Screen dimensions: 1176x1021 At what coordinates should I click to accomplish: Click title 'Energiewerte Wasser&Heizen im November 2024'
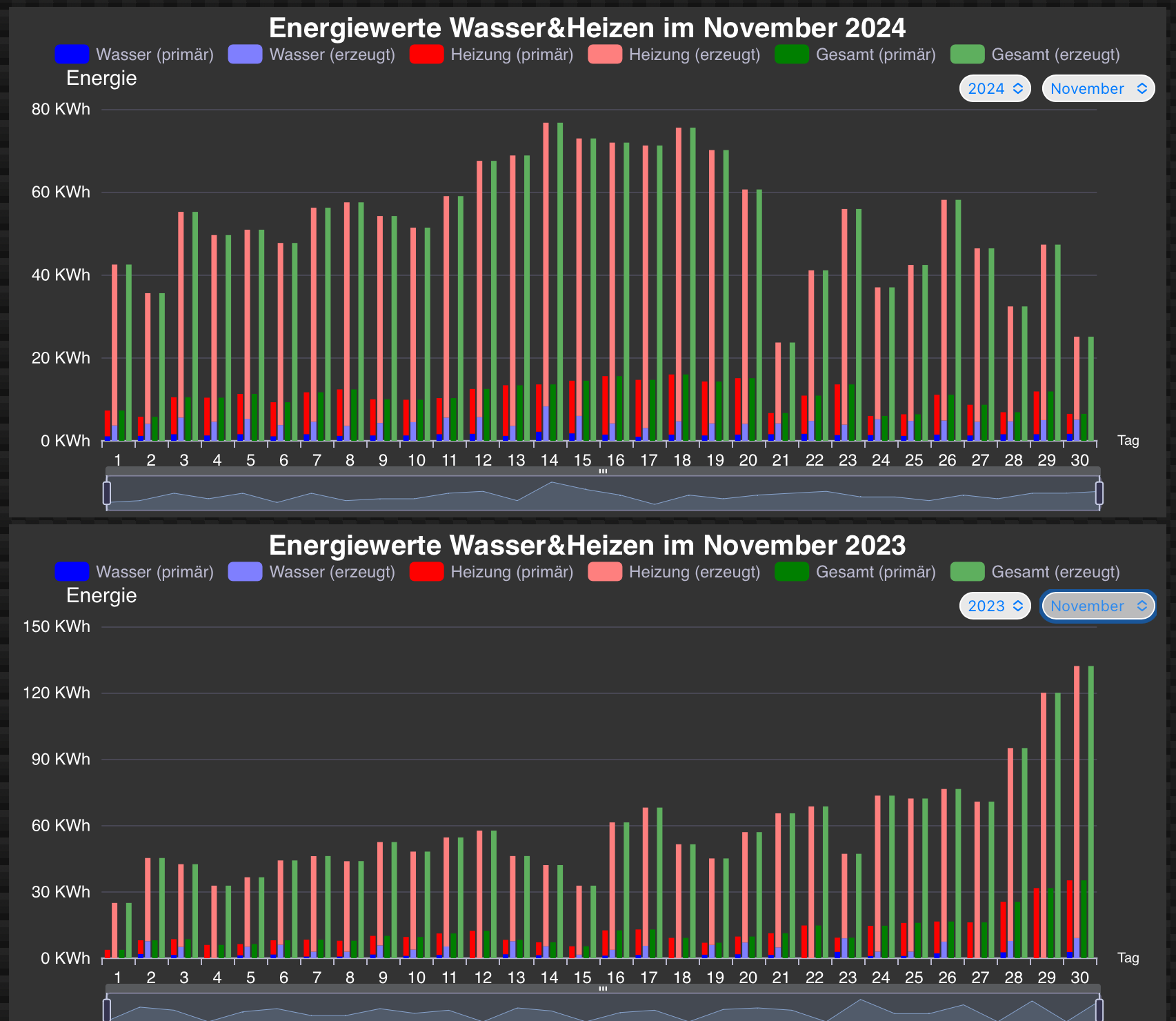click(587, 28)
